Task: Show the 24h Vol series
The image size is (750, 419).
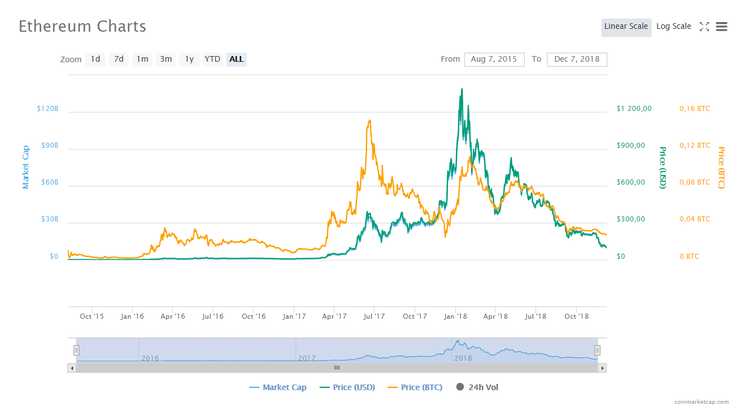Action: pos(478,387)
